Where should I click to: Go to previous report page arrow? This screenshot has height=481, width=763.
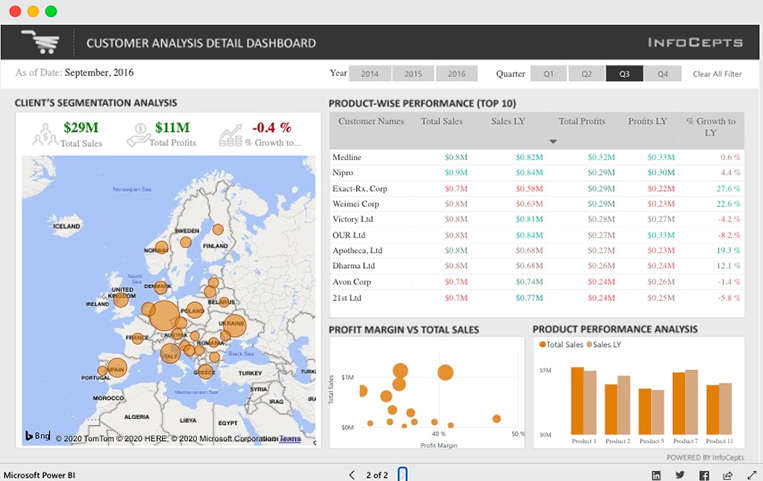pos(352,475)
